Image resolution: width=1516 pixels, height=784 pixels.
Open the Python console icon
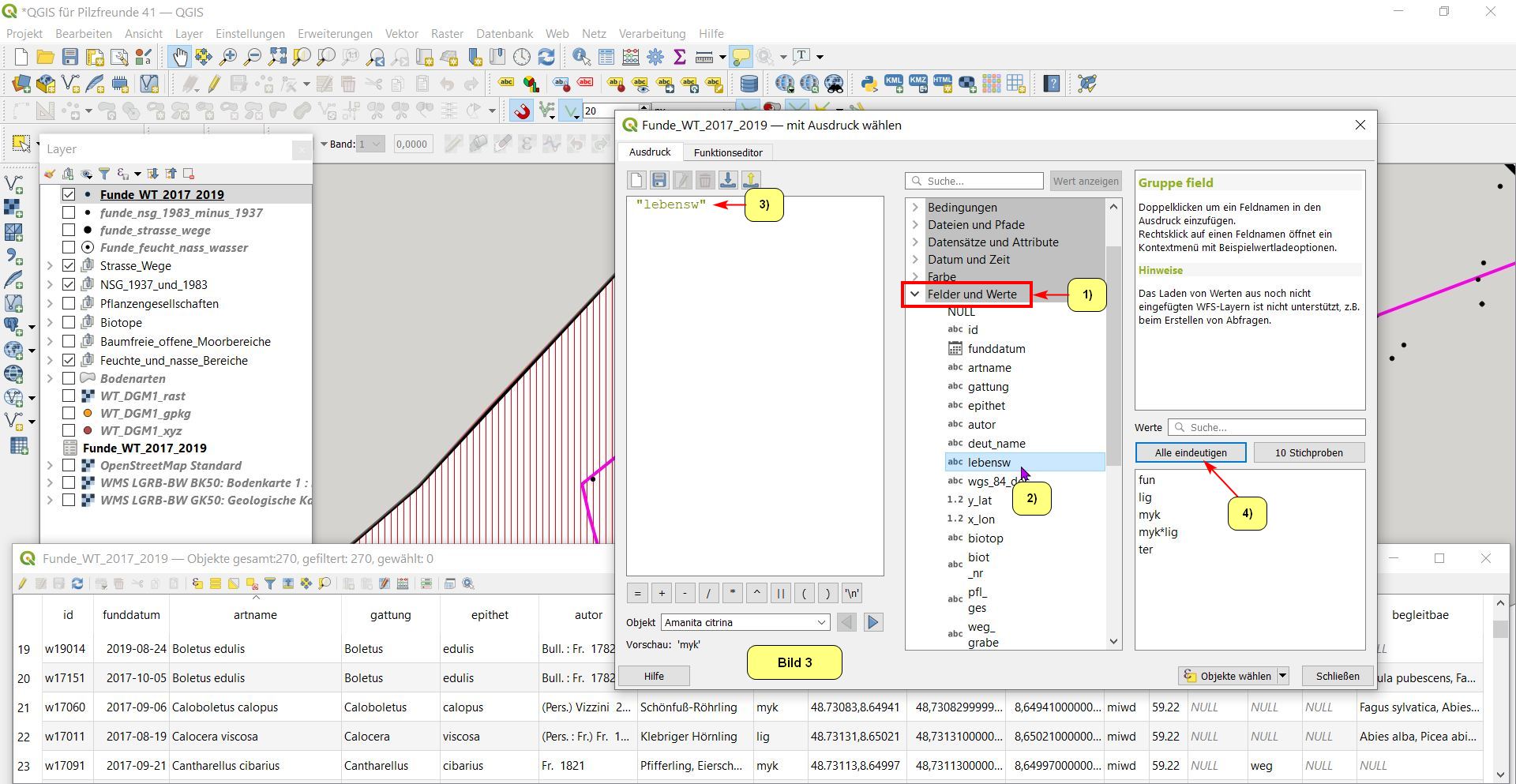869,84
